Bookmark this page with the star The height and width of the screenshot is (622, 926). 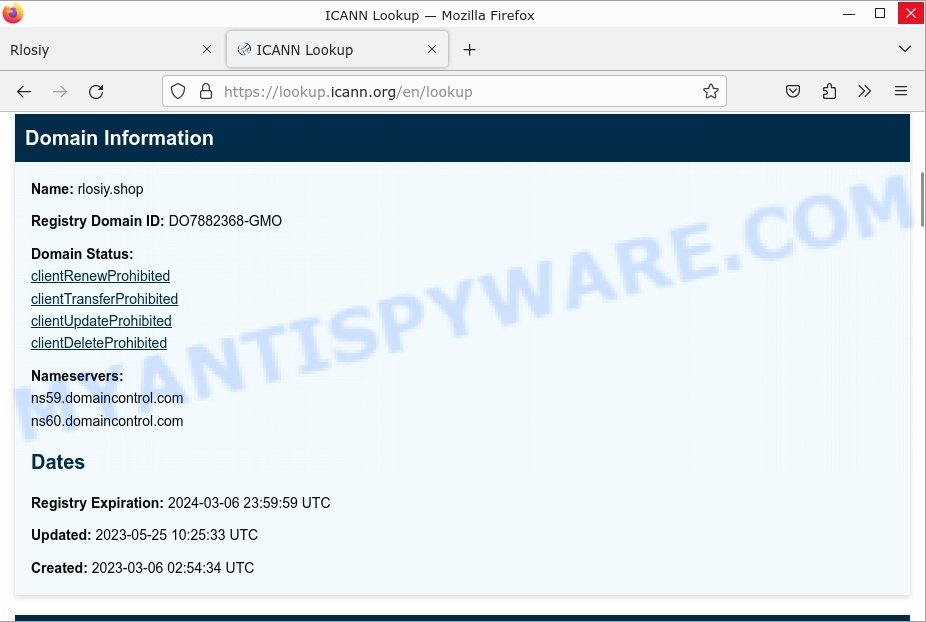tap(710, 91)
